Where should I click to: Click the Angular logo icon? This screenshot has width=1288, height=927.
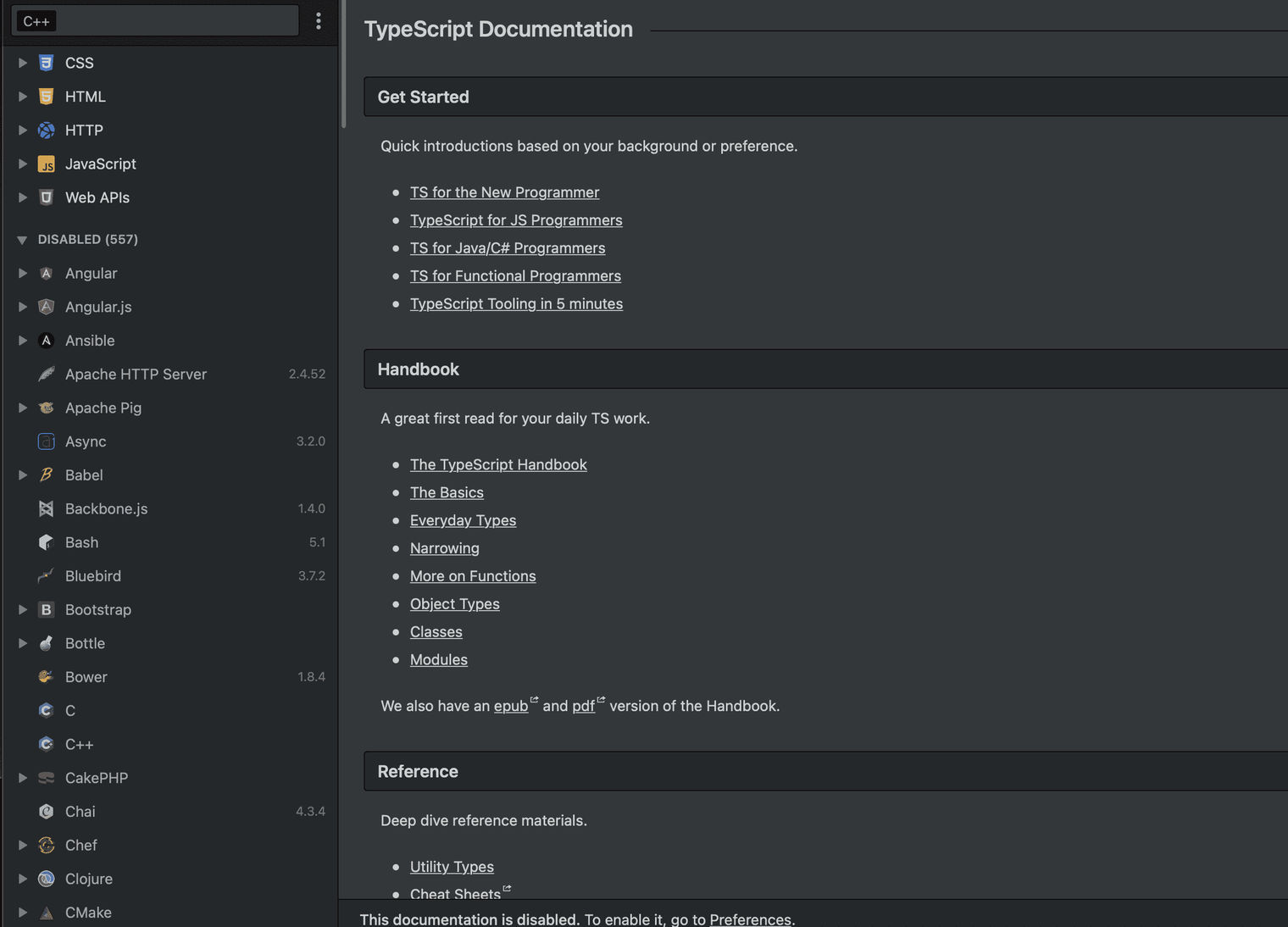[x=47, y=273]
